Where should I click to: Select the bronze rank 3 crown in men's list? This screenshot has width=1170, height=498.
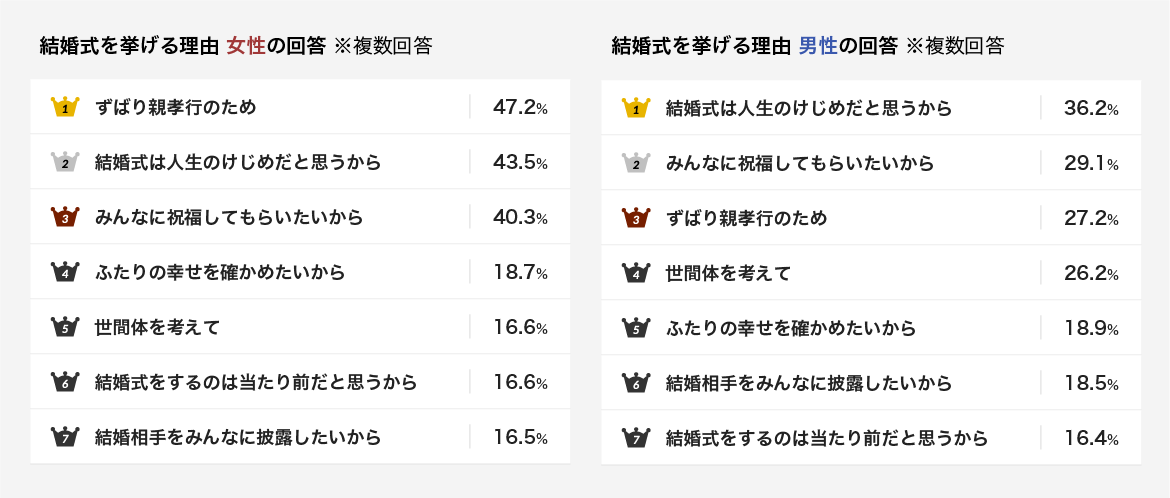tap(636, 218)
